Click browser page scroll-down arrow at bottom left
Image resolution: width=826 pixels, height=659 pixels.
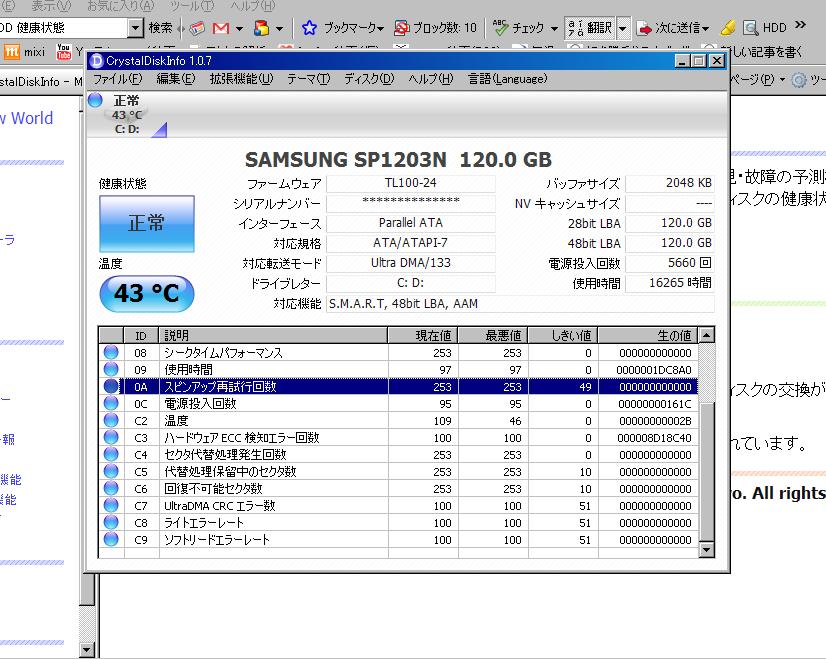click(87, 650)
